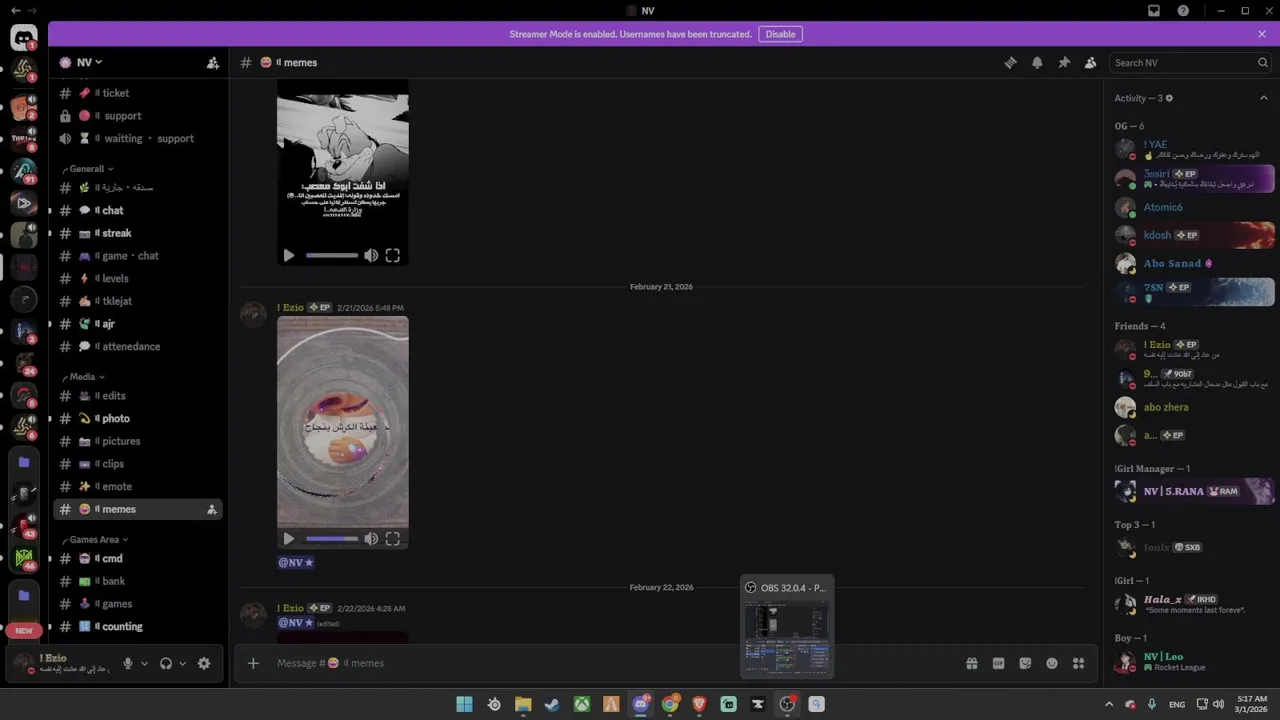1280x720 pixels.
Task: Open the server with 91 badge
Action: tap(24, 170)
